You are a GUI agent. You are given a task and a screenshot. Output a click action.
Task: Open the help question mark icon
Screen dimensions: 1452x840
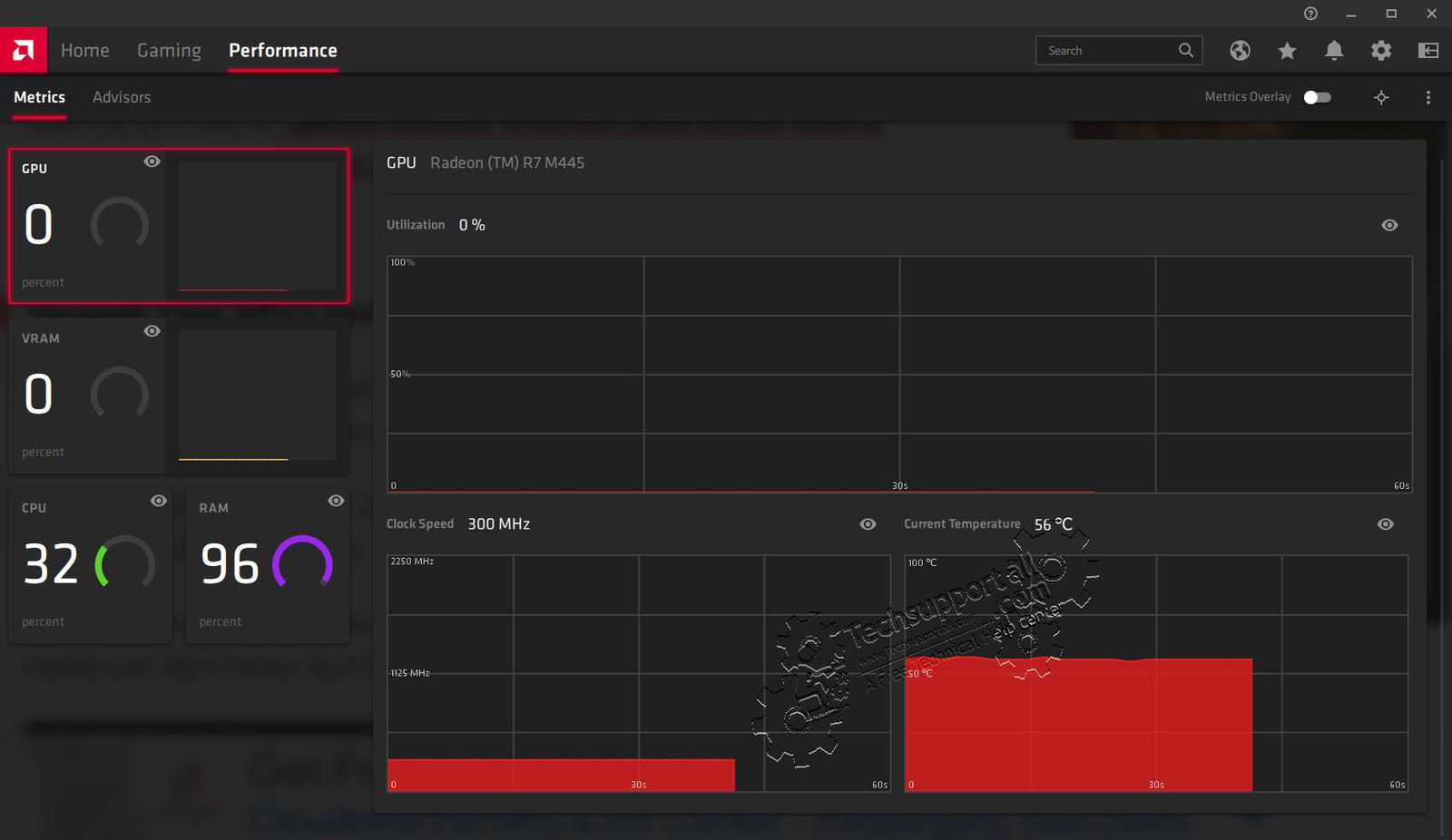[1310, 14]
